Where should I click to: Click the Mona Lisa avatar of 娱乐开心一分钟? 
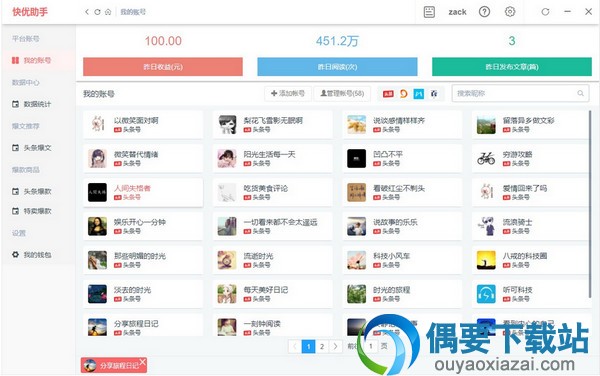[97, 226]
